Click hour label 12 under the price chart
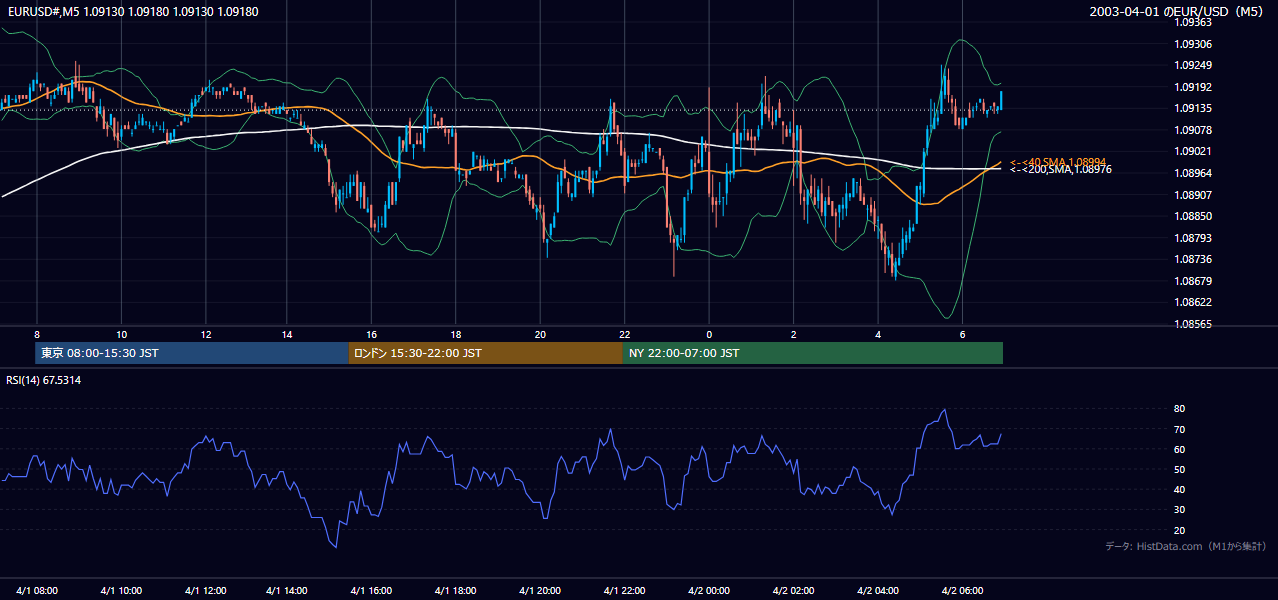The width and height of the screenshot is (1278, 600). click(205, 334)
